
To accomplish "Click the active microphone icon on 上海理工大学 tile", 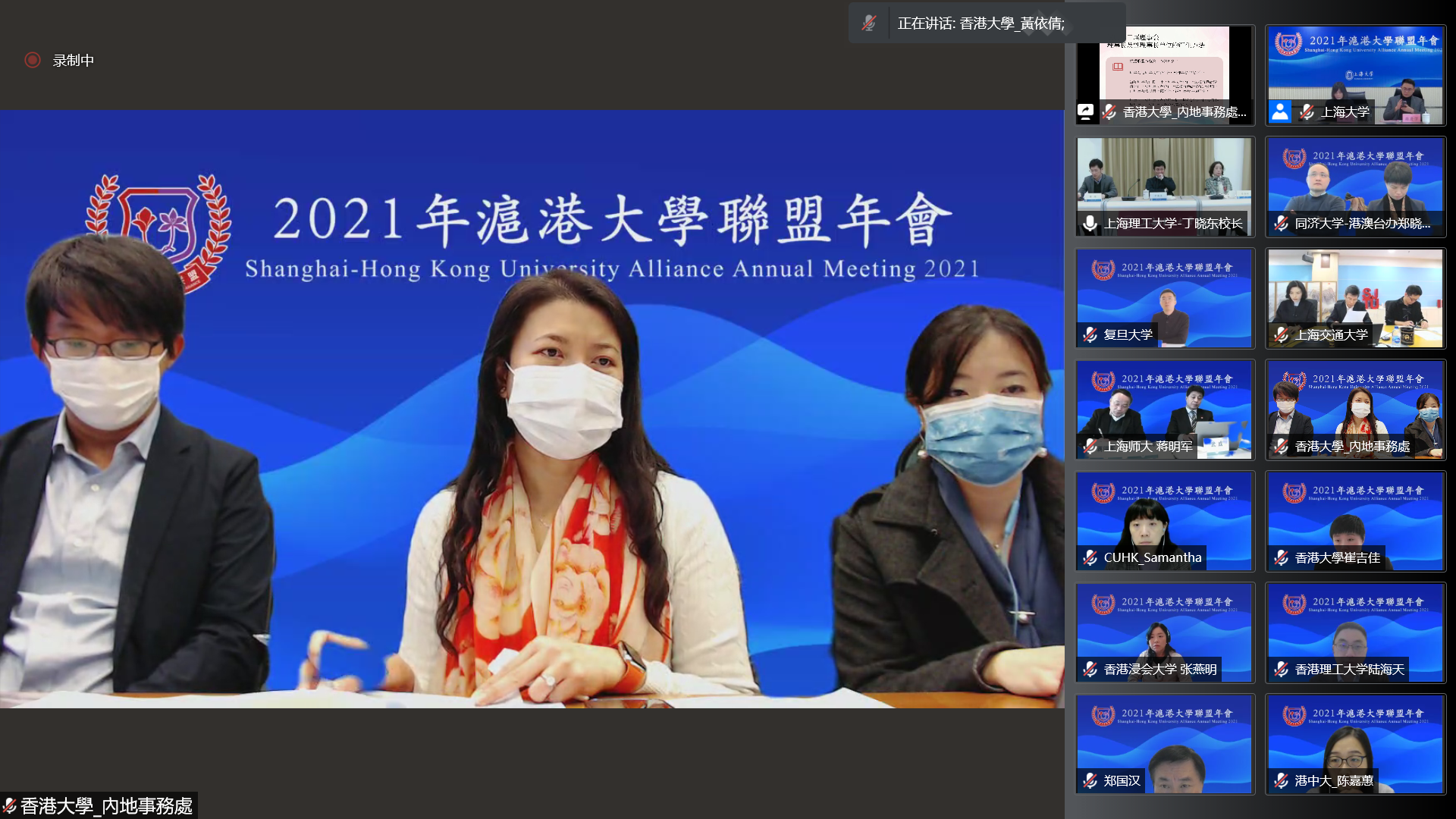I will point(1090,224).
